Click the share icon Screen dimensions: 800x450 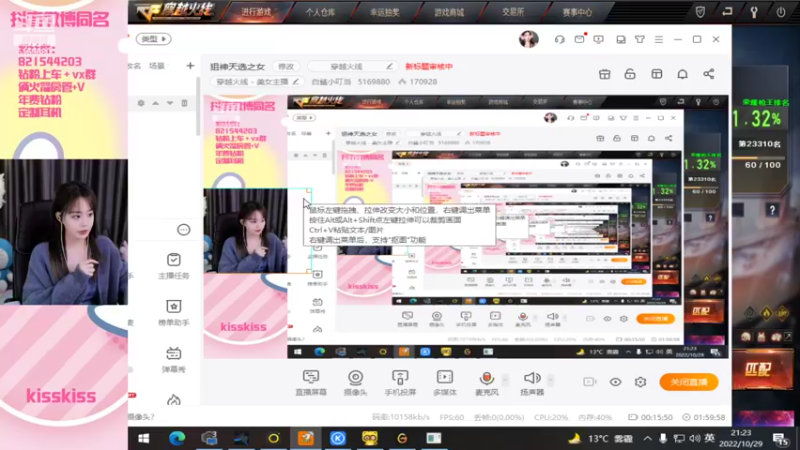[709, 74]
